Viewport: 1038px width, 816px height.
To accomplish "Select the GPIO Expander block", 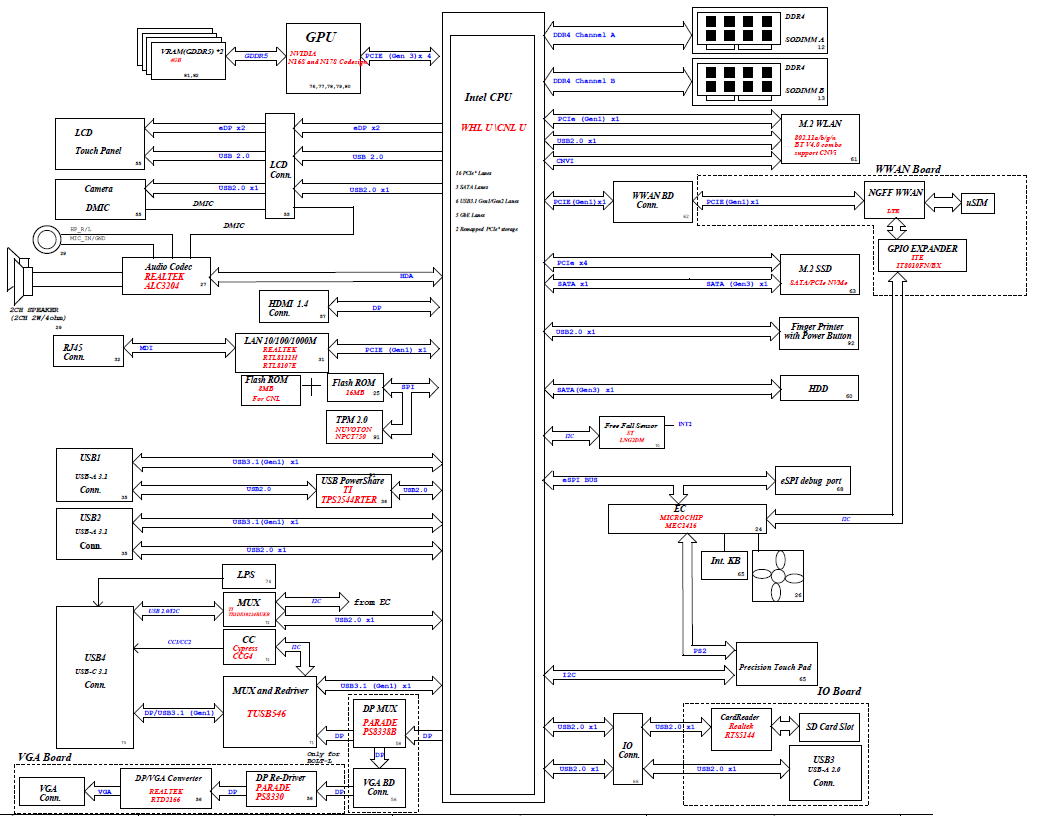I will (921, 256).
